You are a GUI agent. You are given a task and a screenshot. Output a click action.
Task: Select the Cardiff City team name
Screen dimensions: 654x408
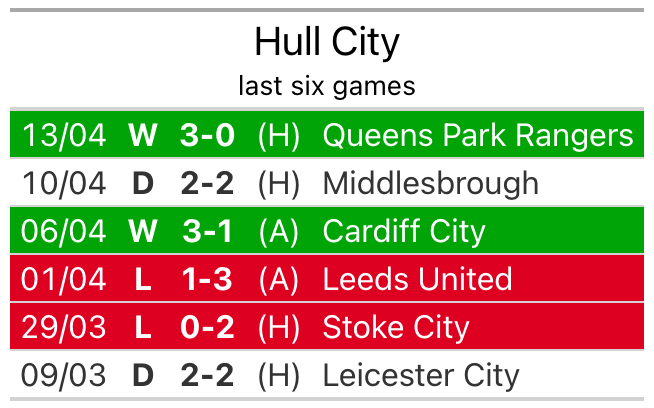[x=404, y=232]
